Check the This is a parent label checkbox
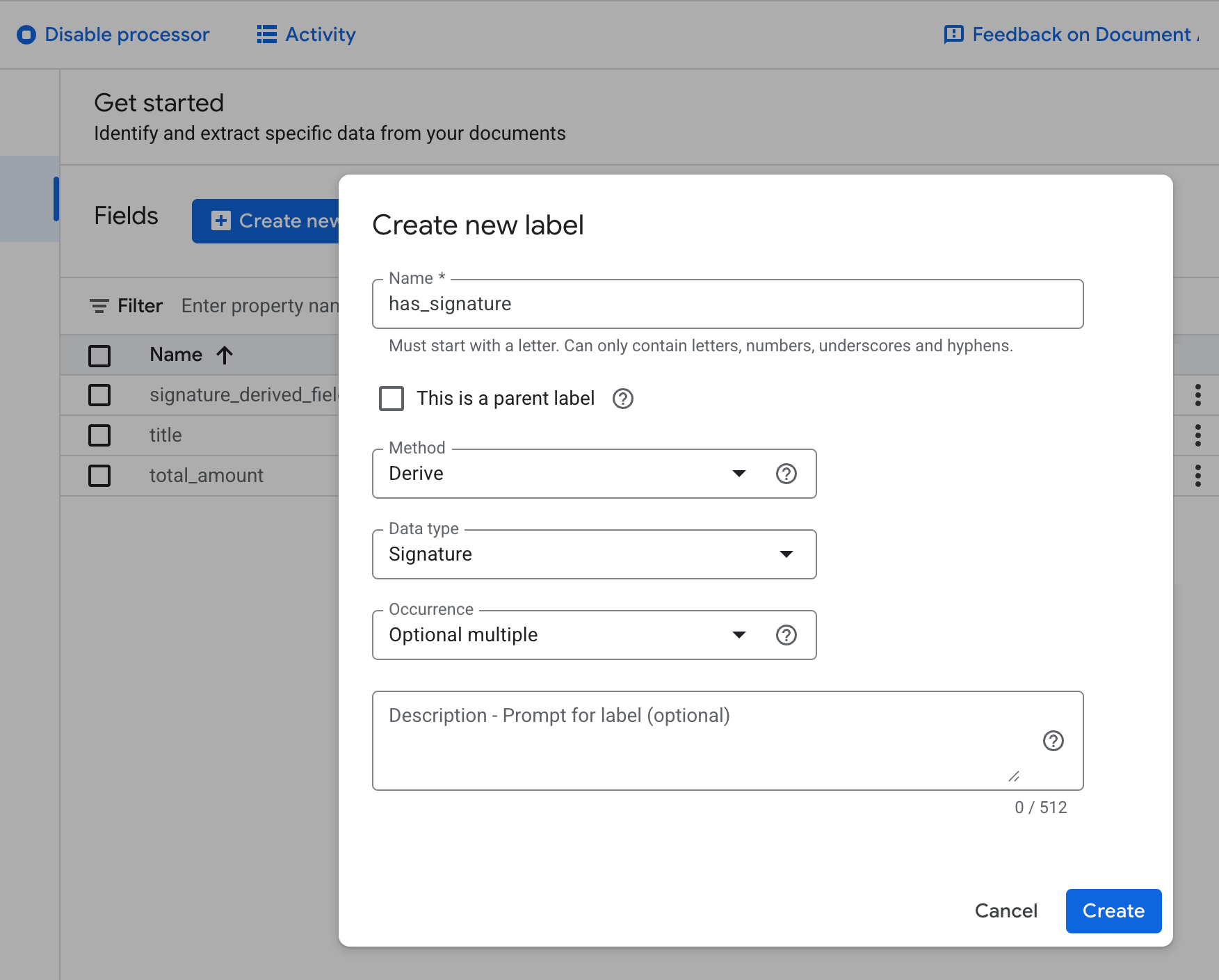 pos(391,399)
